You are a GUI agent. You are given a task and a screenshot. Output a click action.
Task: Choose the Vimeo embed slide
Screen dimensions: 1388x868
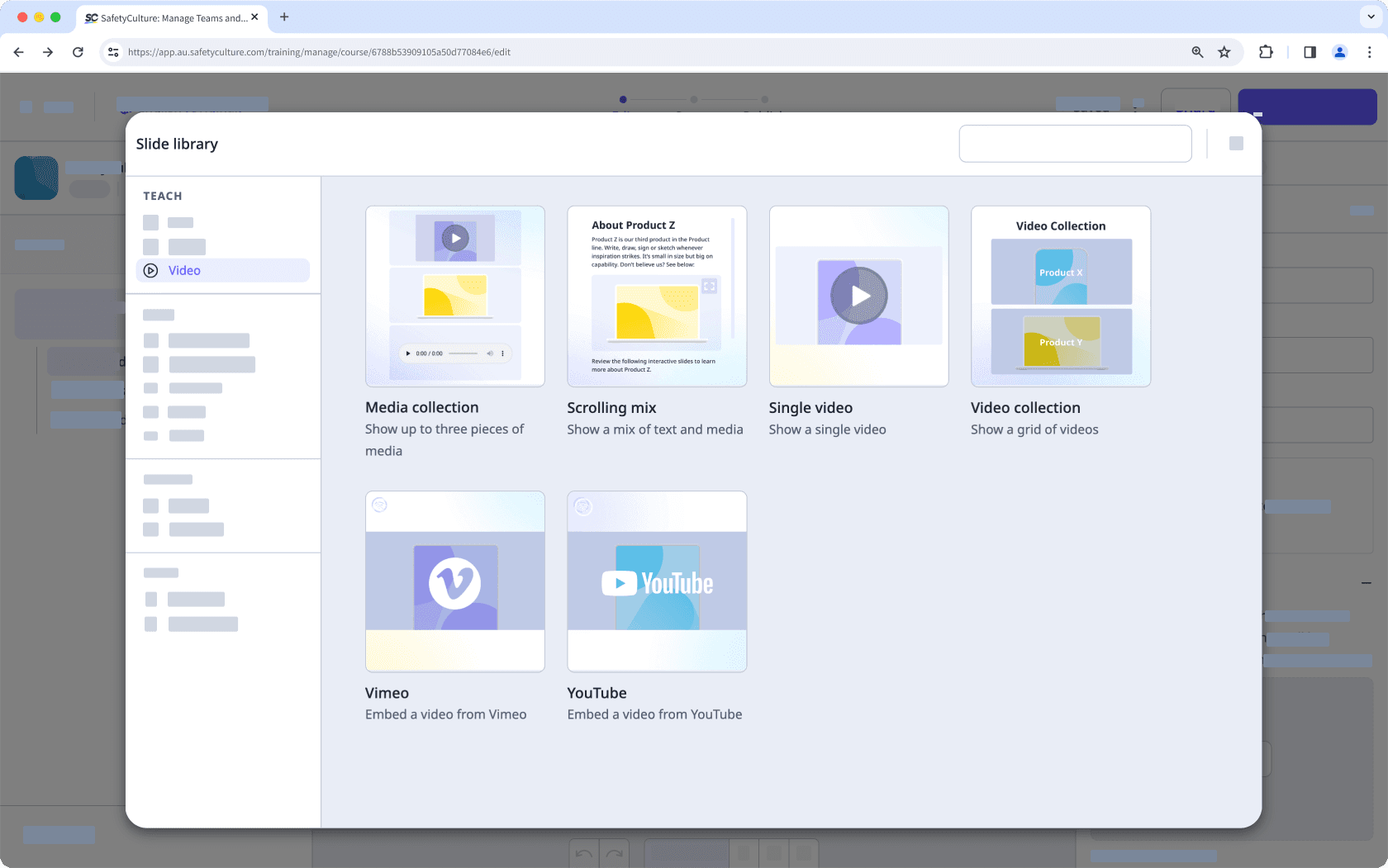point(455,581)
